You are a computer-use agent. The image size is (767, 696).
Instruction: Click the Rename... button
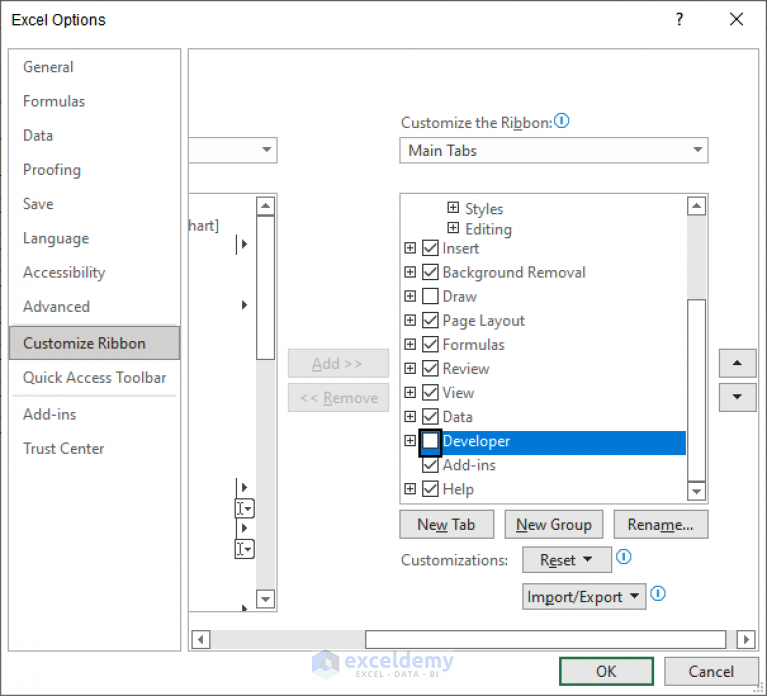(x=661, y=524)
